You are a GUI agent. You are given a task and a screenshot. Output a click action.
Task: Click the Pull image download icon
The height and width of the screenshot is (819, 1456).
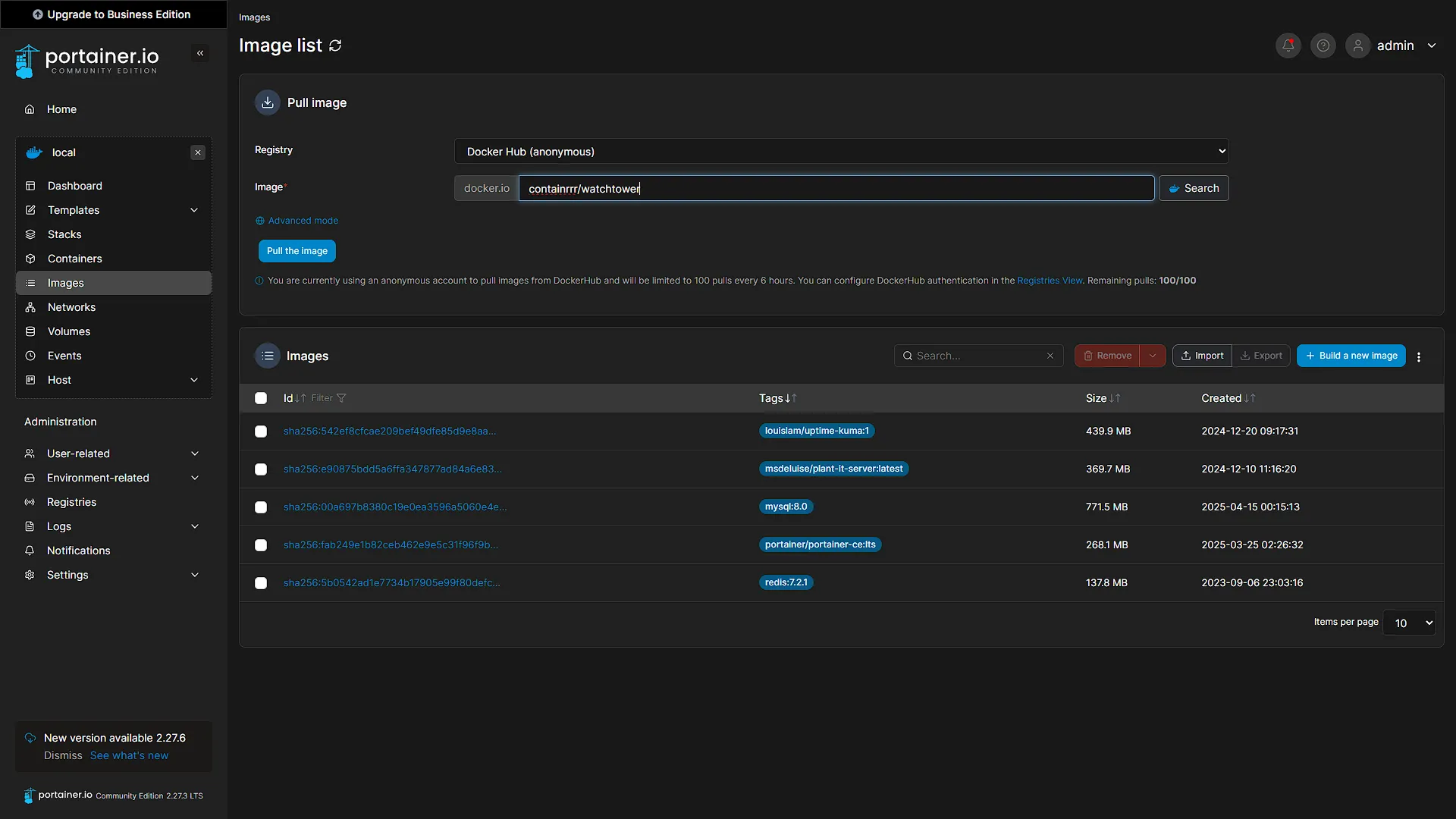[268, 102]
